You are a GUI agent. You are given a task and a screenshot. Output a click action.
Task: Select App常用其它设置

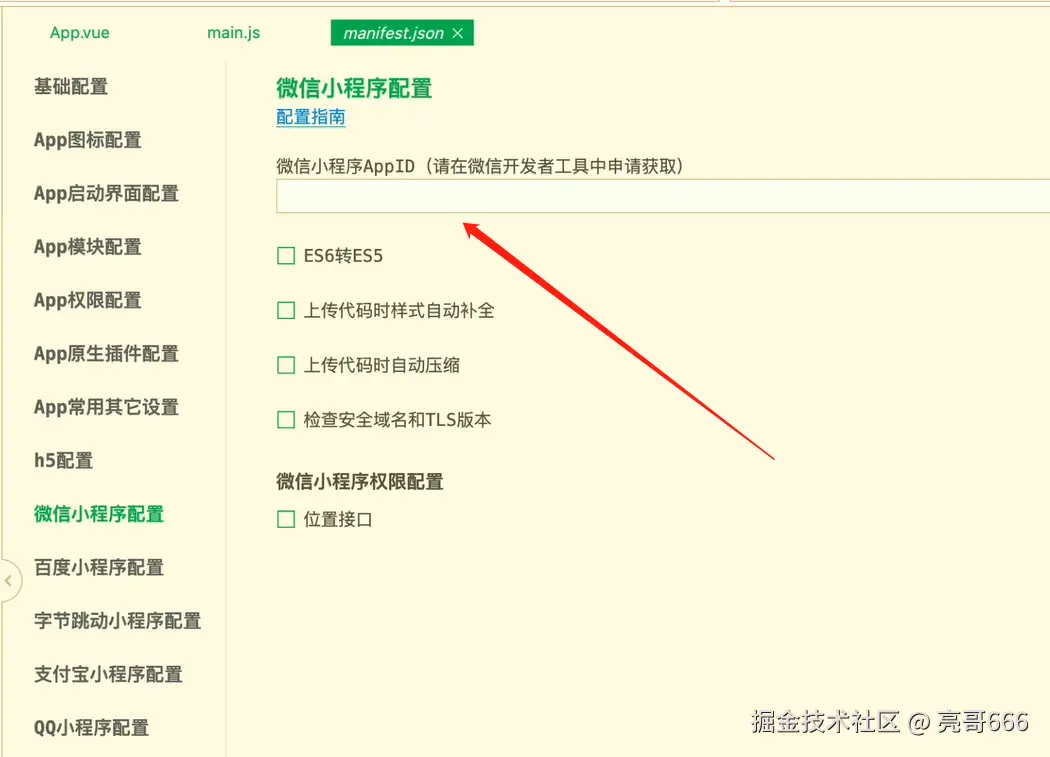point(106,407)
